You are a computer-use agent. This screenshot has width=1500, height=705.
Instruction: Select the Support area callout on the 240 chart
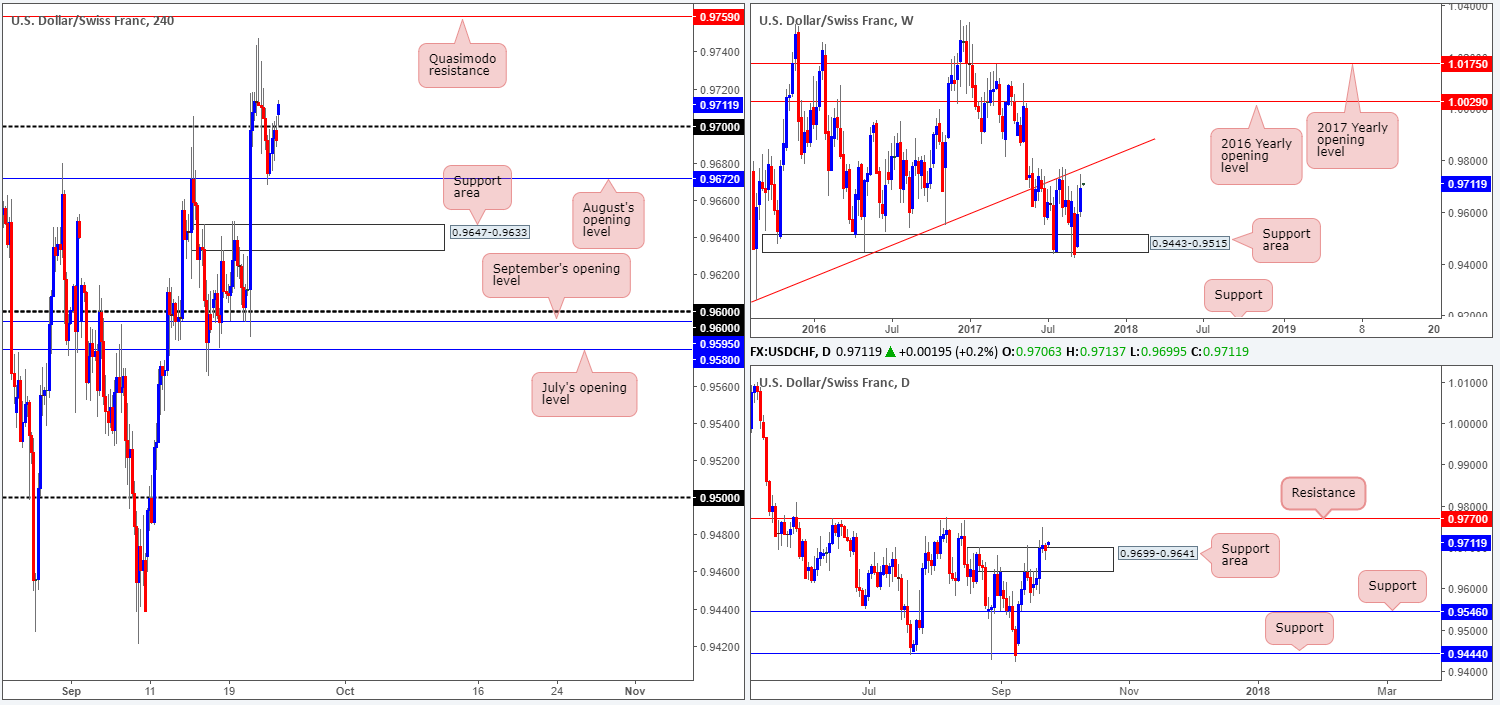[477, 187]
